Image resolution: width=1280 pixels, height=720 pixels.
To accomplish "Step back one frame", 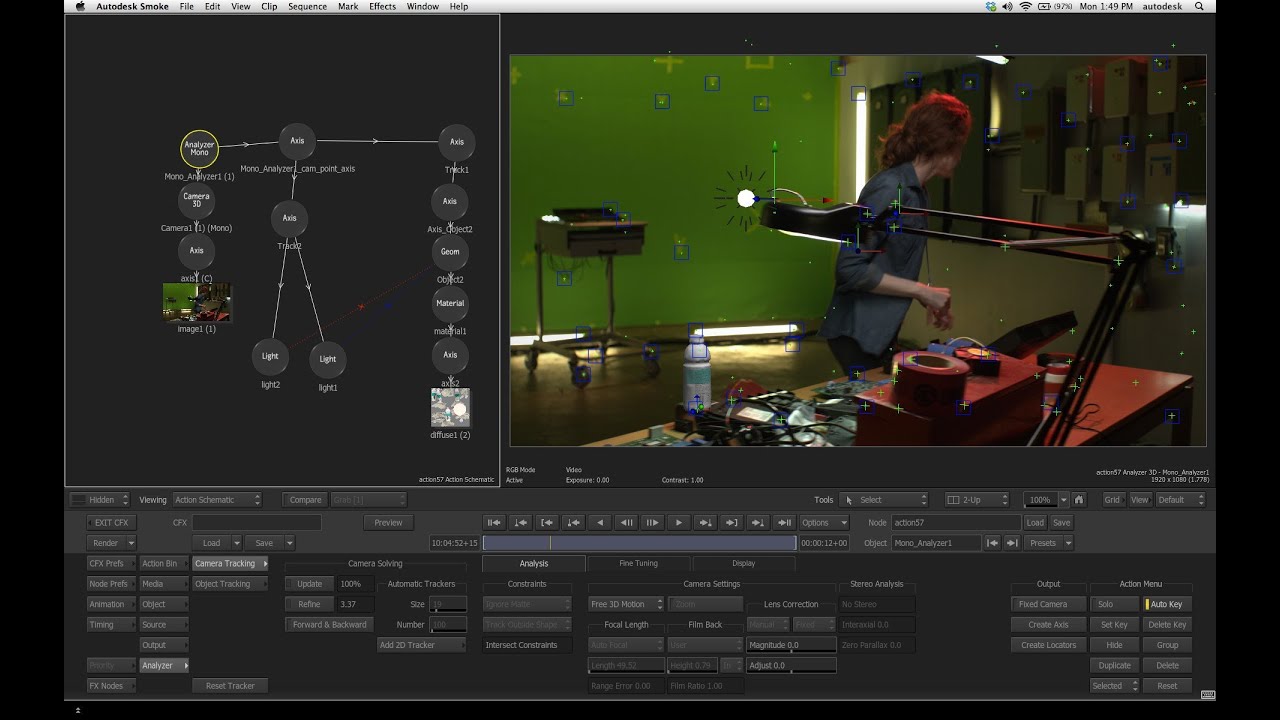I will [x=626, y=522].
